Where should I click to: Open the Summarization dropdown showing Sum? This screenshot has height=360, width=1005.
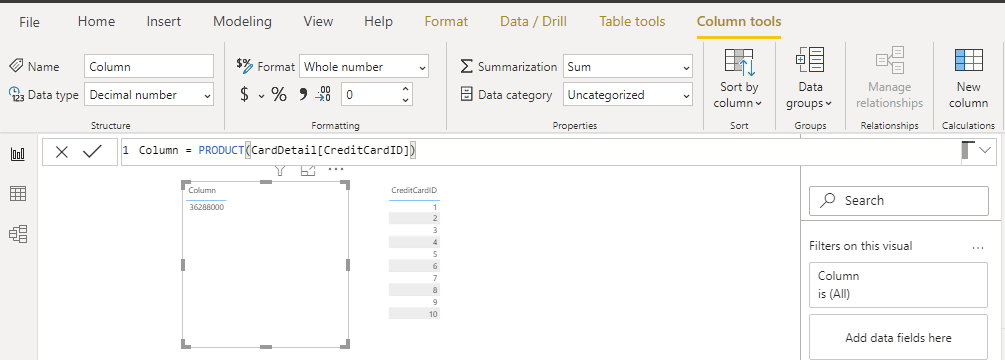pyautogui.click(x=627, y=67)
